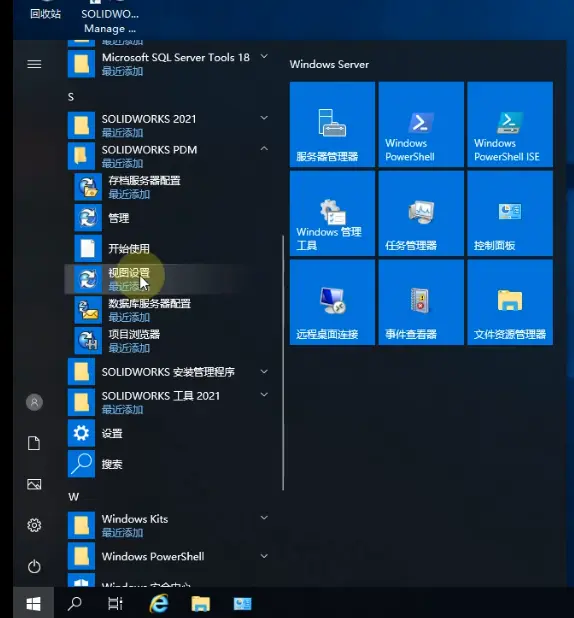Open 控制面板 tile

click(x=510, y=213)
